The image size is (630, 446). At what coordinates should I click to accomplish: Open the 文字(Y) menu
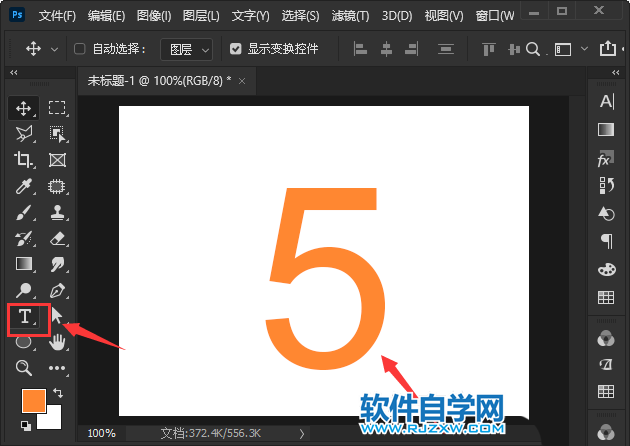(250, 16)
